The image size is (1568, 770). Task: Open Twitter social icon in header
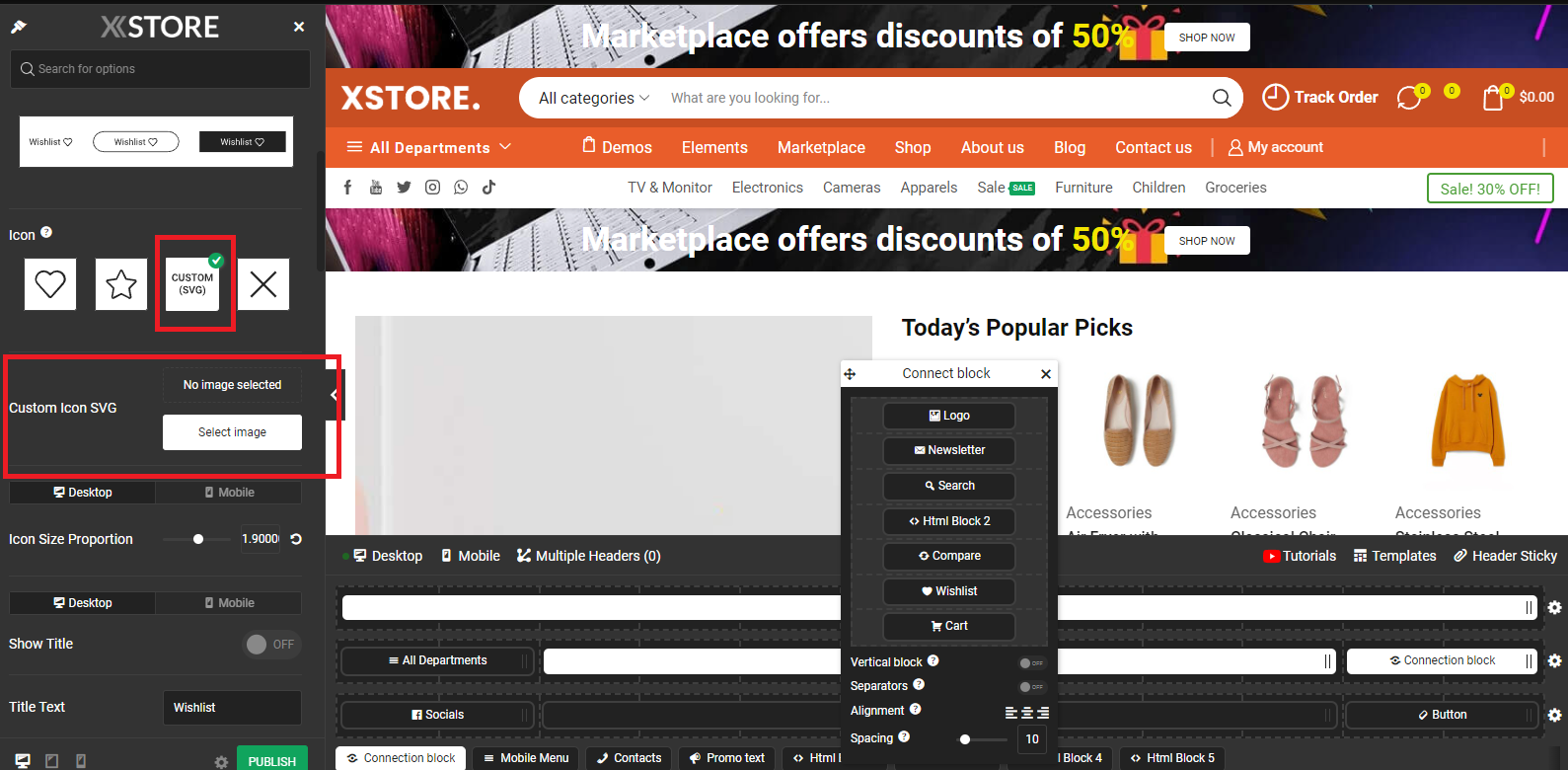(x=404, y=188)
